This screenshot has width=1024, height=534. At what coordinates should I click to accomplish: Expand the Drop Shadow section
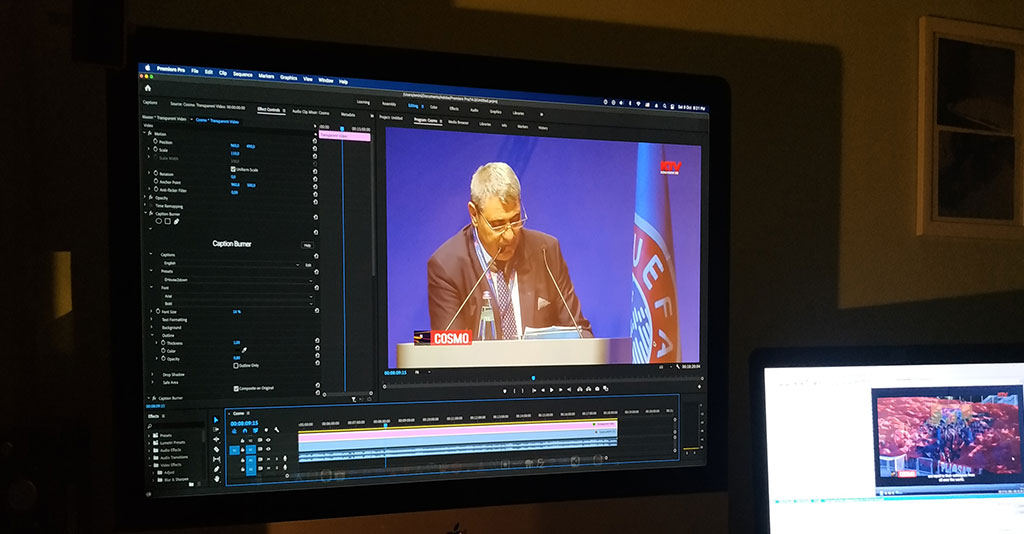click(x=152, y=374)
